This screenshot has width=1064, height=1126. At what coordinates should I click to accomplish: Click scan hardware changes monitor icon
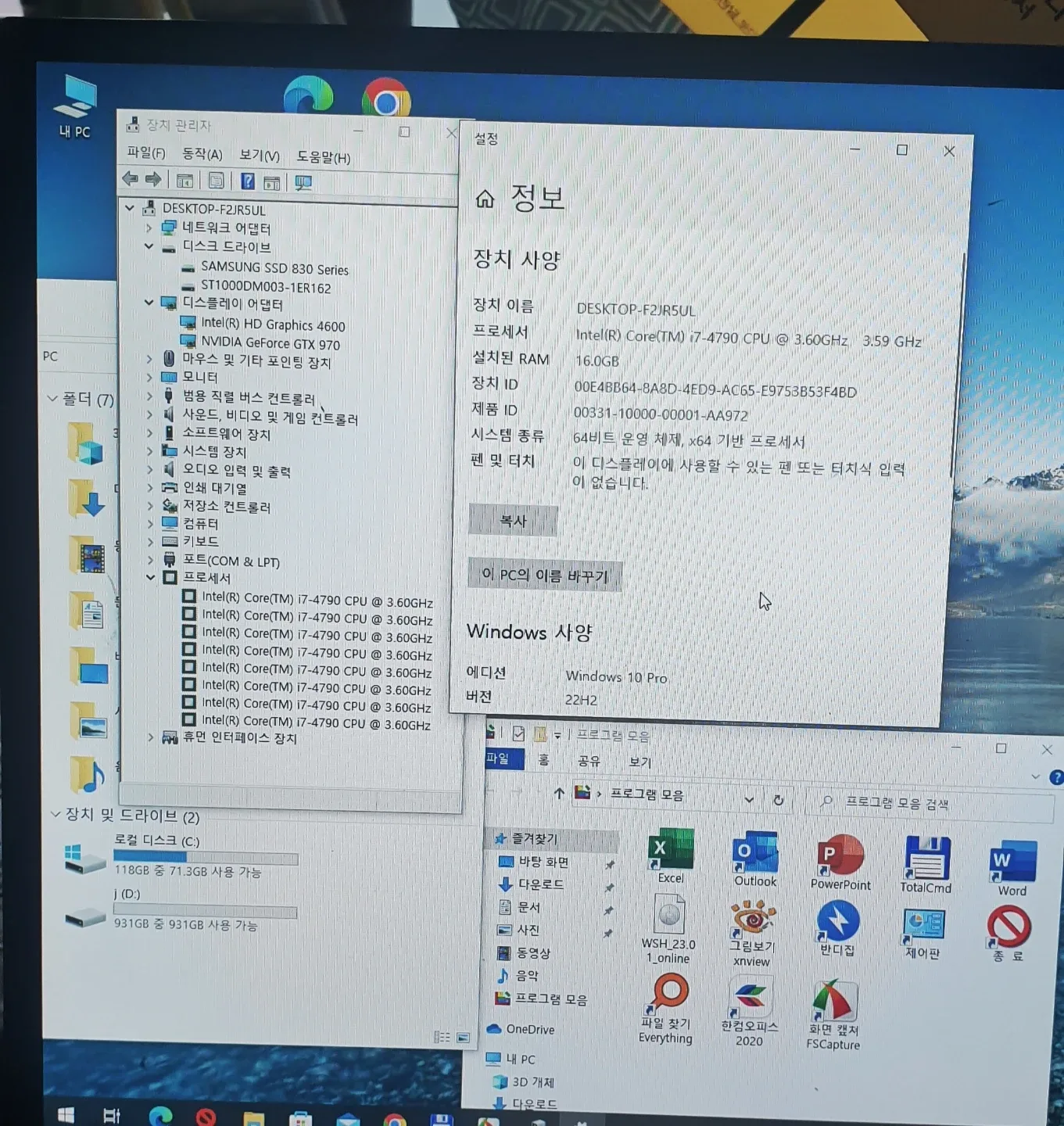pos(303,183)
